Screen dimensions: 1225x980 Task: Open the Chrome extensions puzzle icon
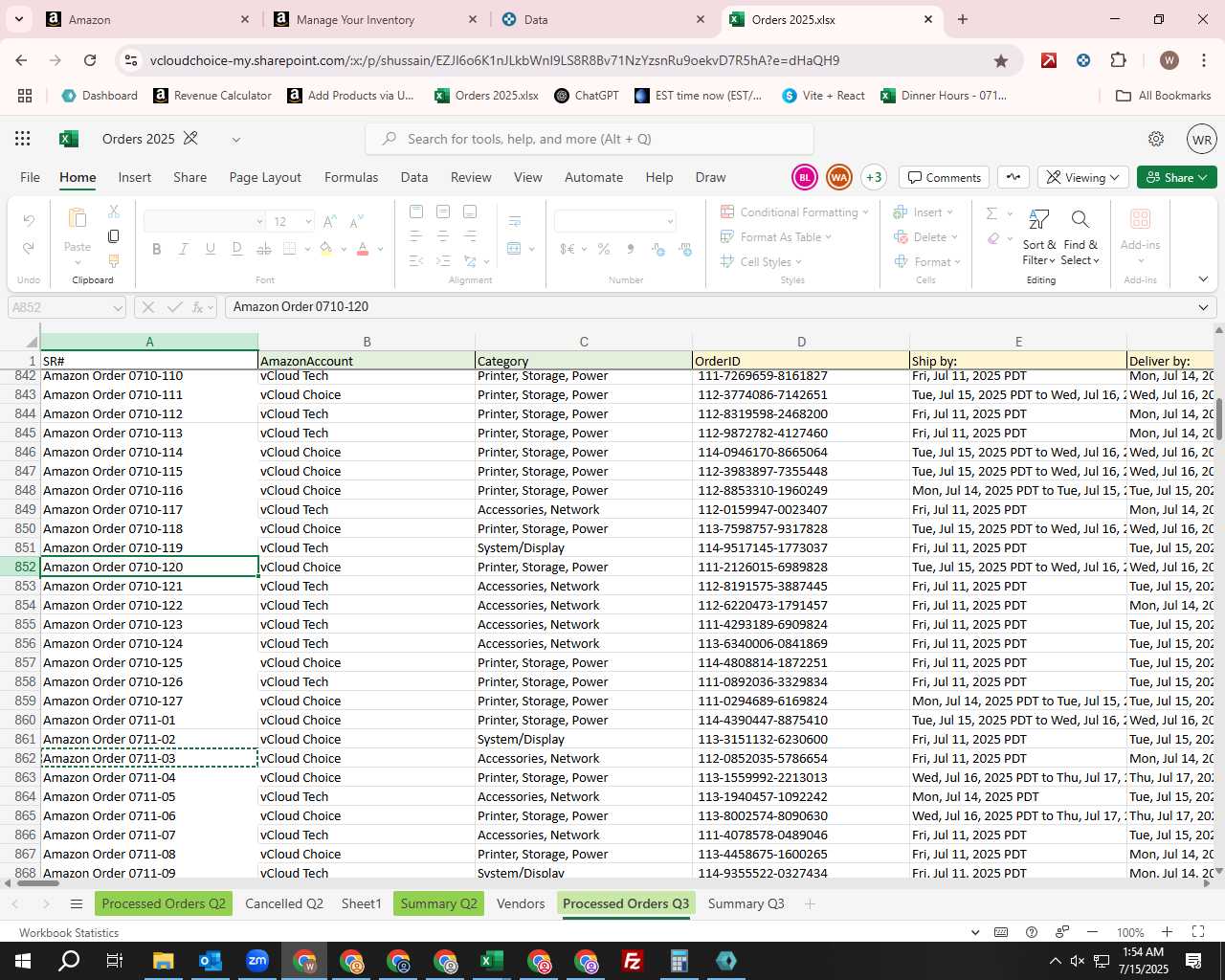(x=1118, y=60)
